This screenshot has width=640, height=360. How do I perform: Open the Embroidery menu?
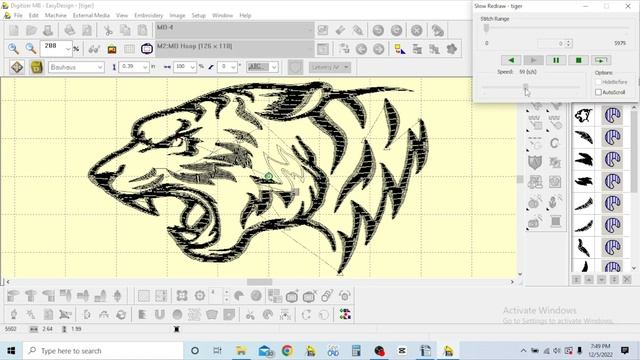pyautogui.click(x=148, y=16)
